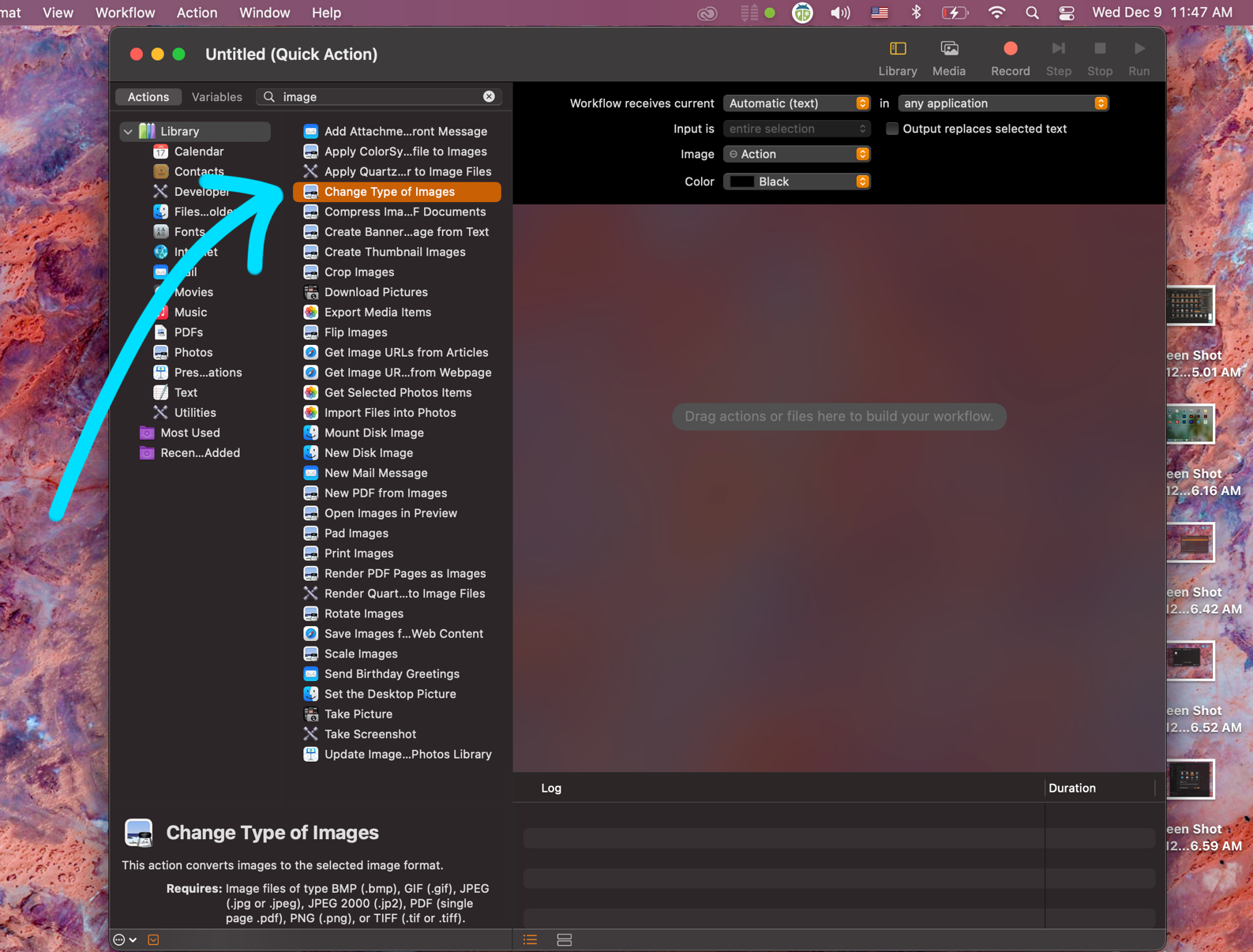Stop the workflow
This screenshot has width=1253, height=952.
click(1099, 58)
